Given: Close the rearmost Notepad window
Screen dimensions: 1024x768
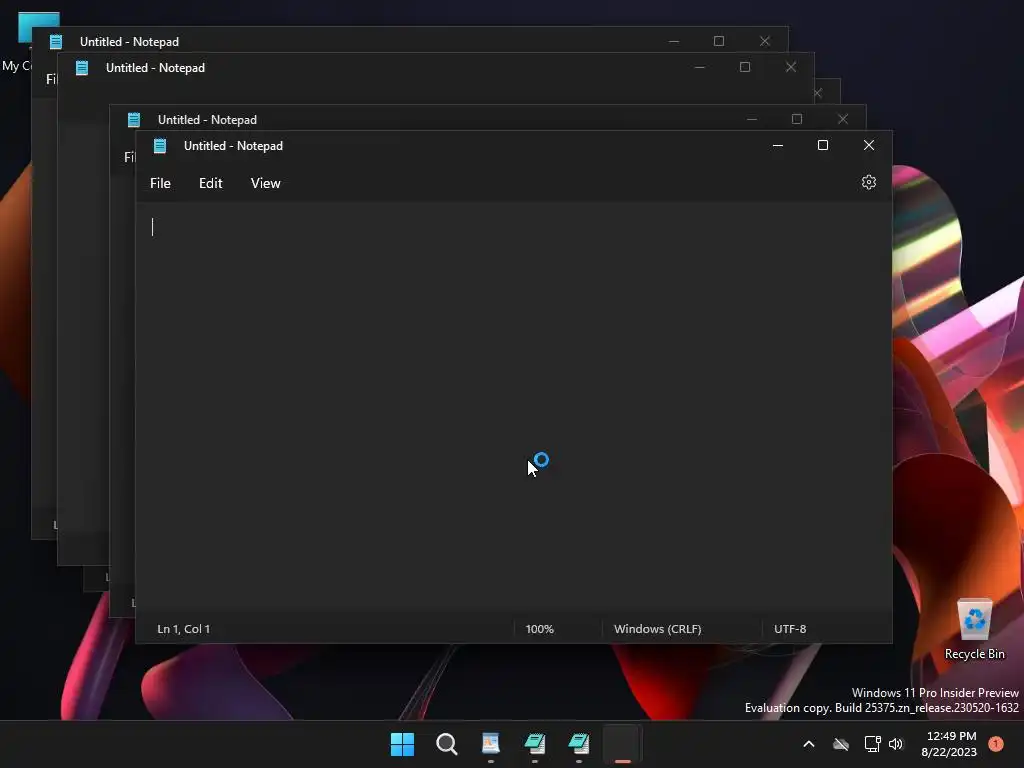Looking at the screenshot, I should [x=765, y=41].
